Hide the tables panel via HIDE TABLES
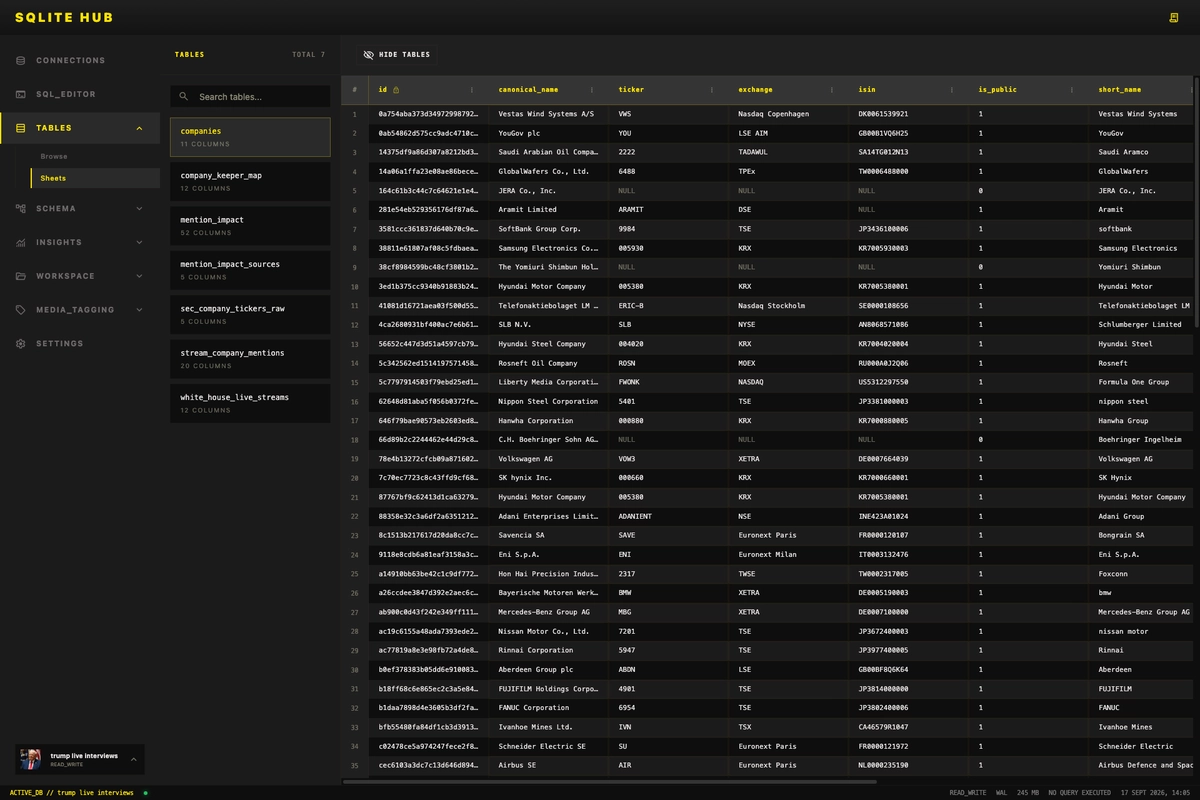 point(396,55)
